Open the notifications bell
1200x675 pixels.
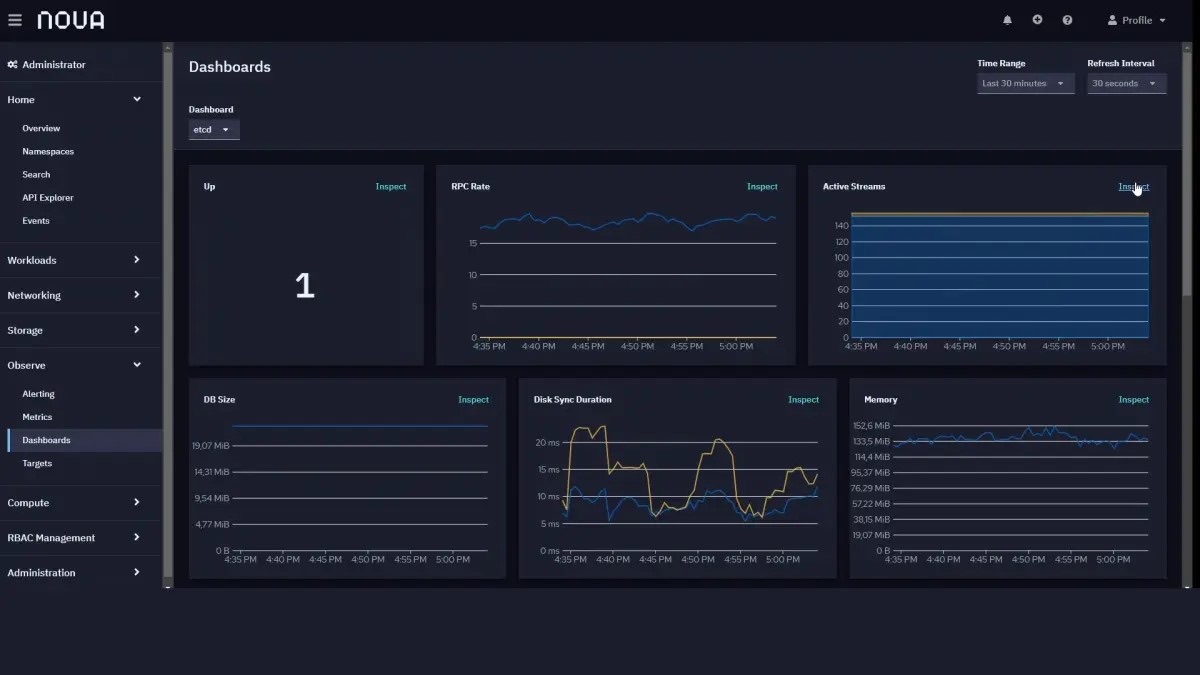coord(1007,20)
